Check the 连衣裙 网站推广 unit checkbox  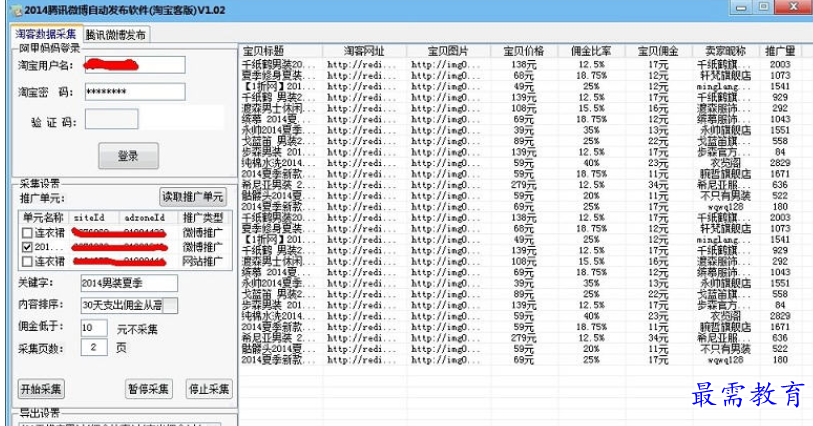click(27, 262)
